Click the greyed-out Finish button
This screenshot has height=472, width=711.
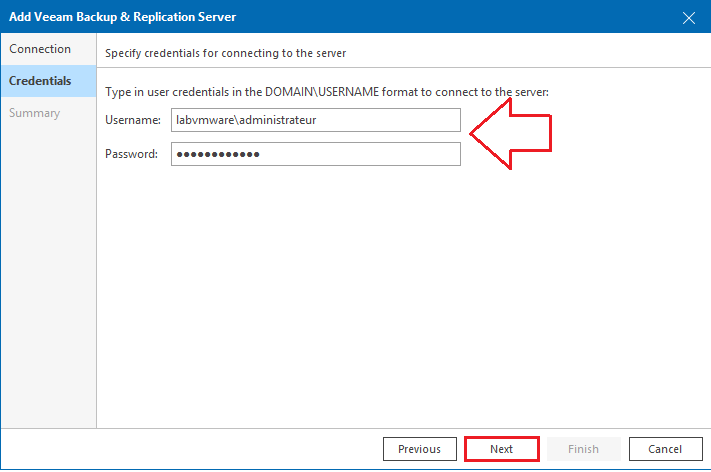584,449
